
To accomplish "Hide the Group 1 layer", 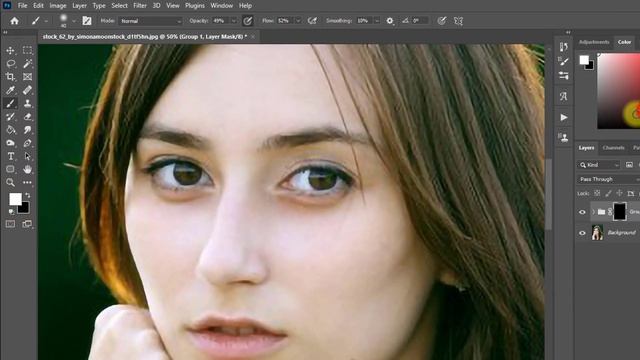I will (x=582, y=212).
